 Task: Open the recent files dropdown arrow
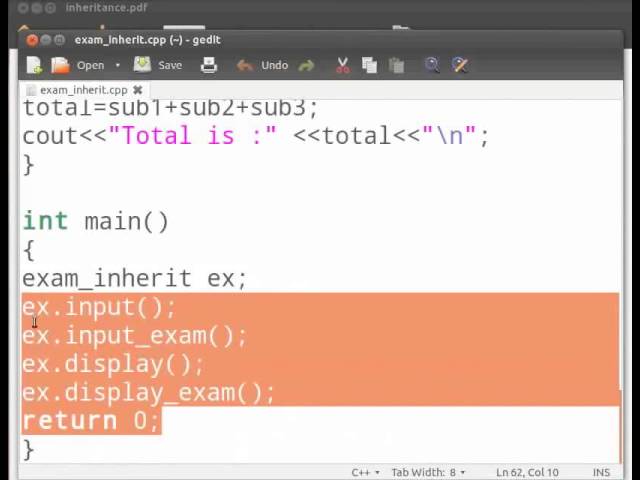click(x=117, y=66)
